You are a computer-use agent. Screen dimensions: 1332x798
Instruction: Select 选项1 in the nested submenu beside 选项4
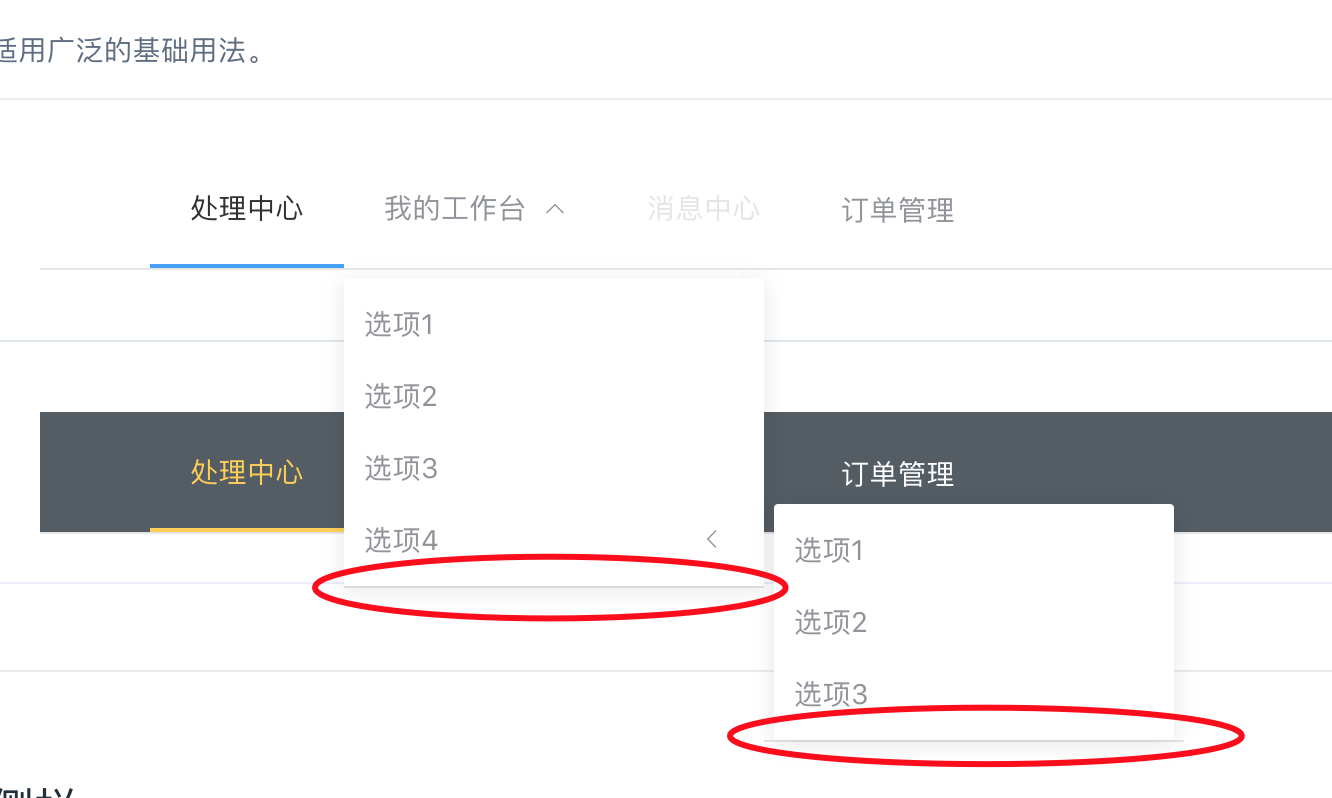tap(974, 550)
